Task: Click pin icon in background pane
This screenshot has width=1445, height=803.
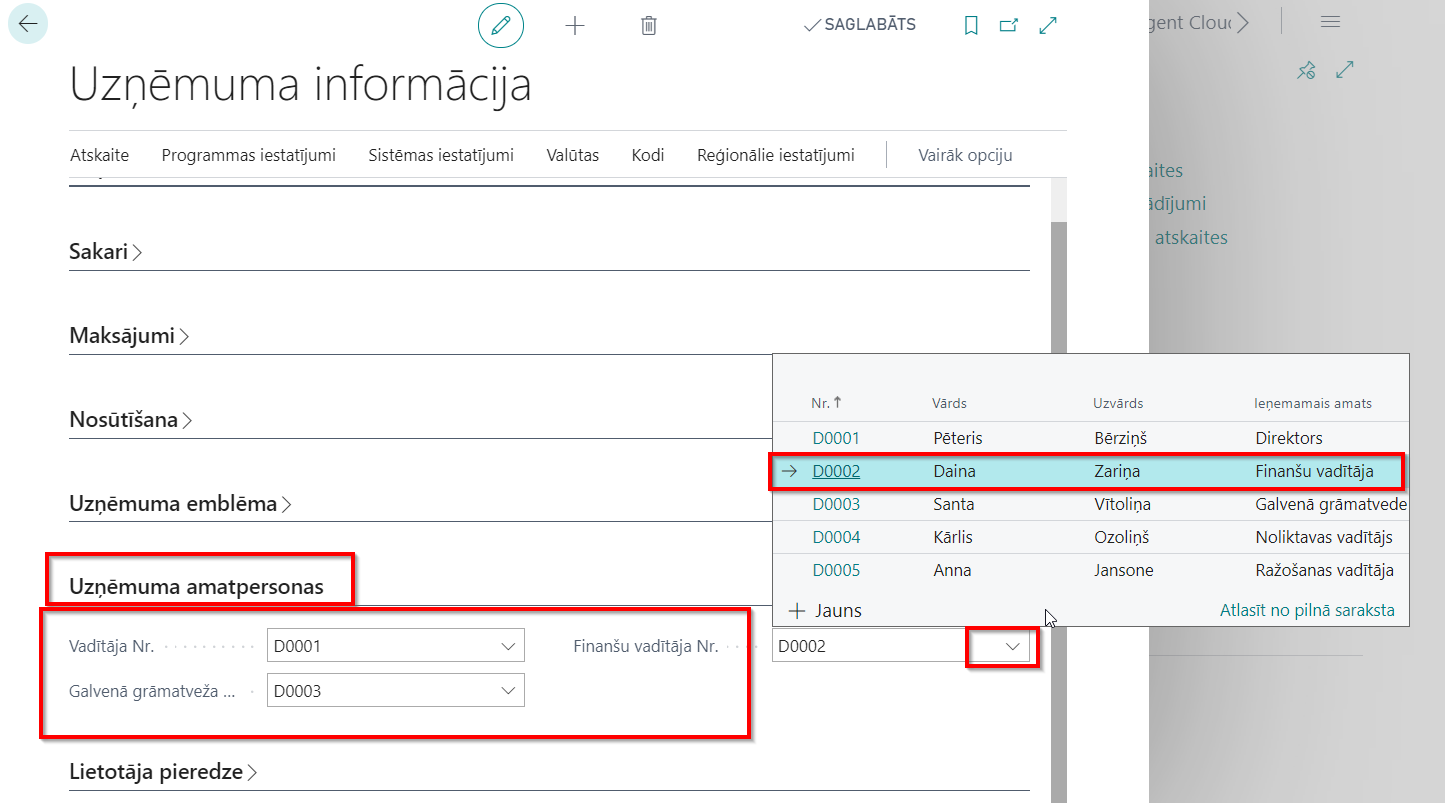Action: pos(1306,70)
